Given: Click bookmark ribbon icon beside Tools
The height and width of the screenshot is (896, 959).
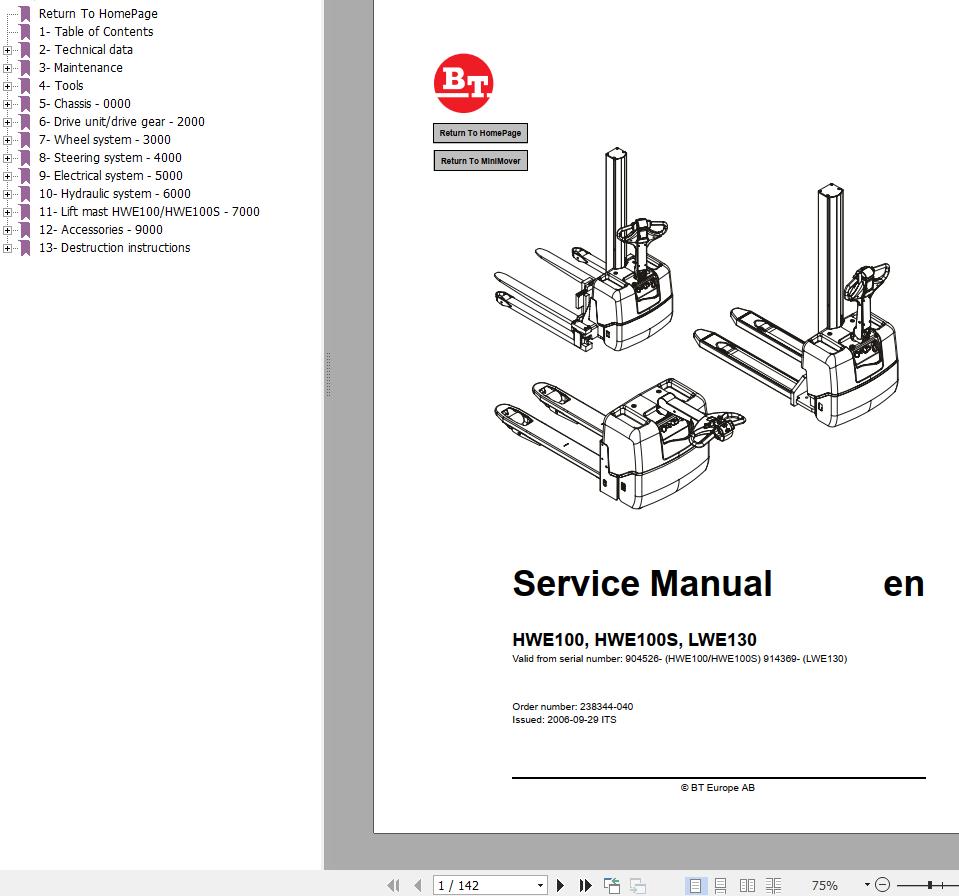Looking at the screenshot, I should tap(25, 86).
